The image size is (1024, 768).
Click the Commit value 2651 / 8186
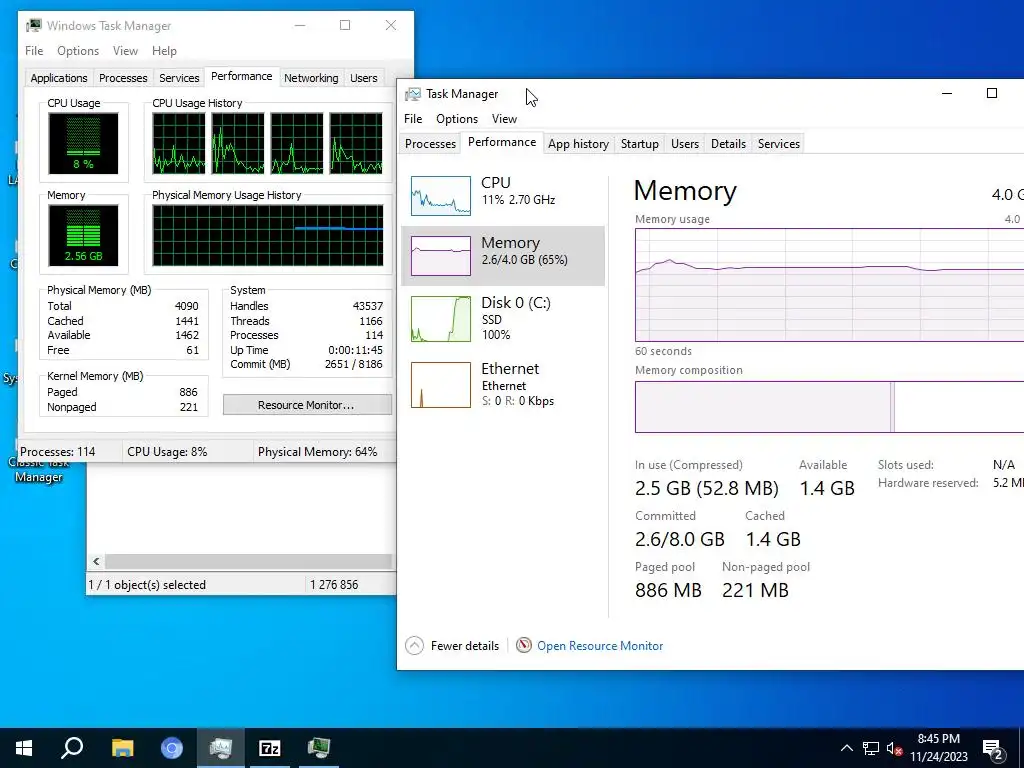(x=353, y=364)
